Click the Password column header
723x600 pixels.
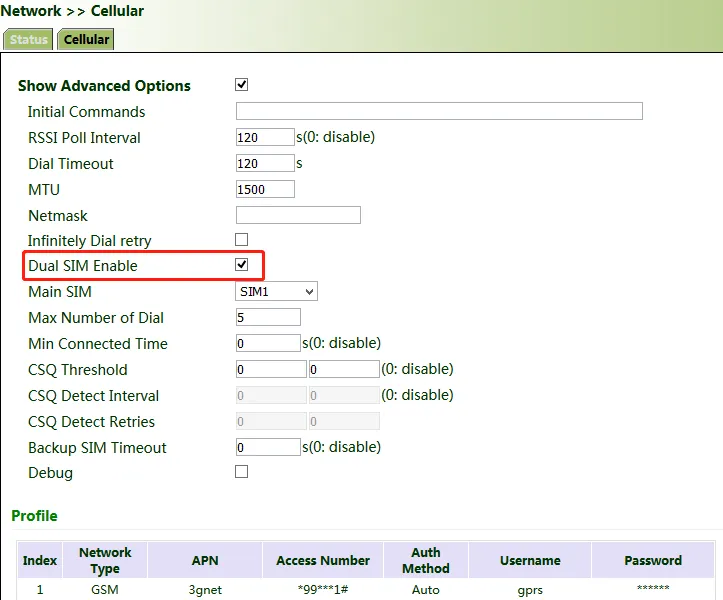tap(653, 560)
